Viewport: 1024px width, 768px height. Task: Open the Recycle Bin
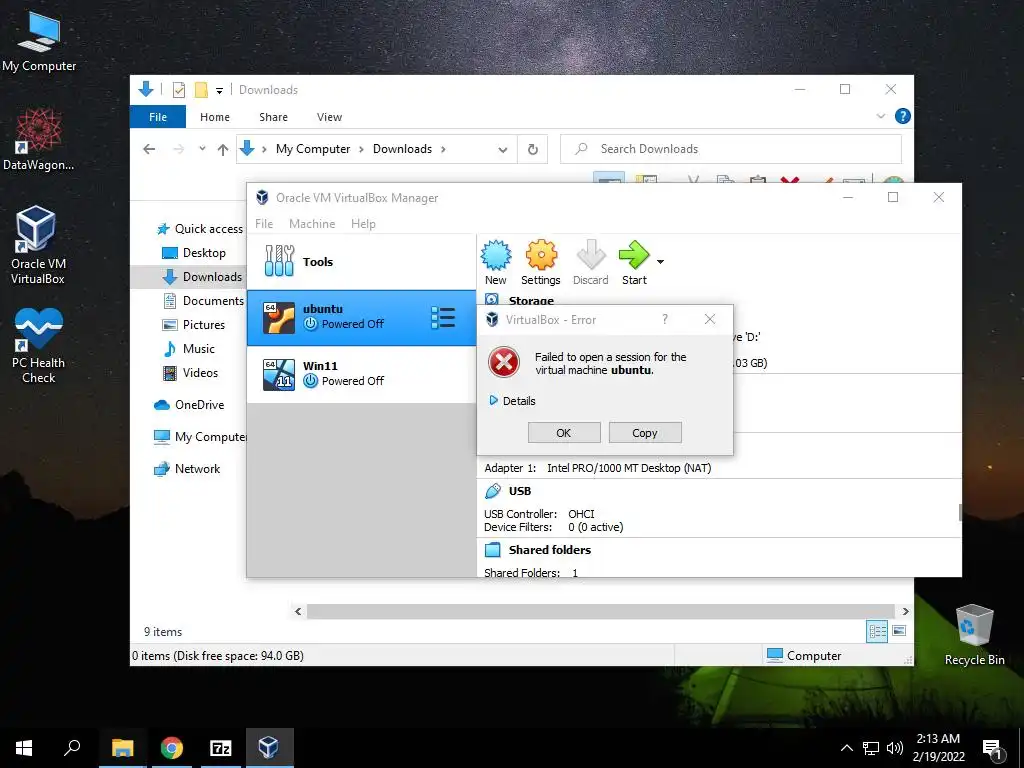974,635
